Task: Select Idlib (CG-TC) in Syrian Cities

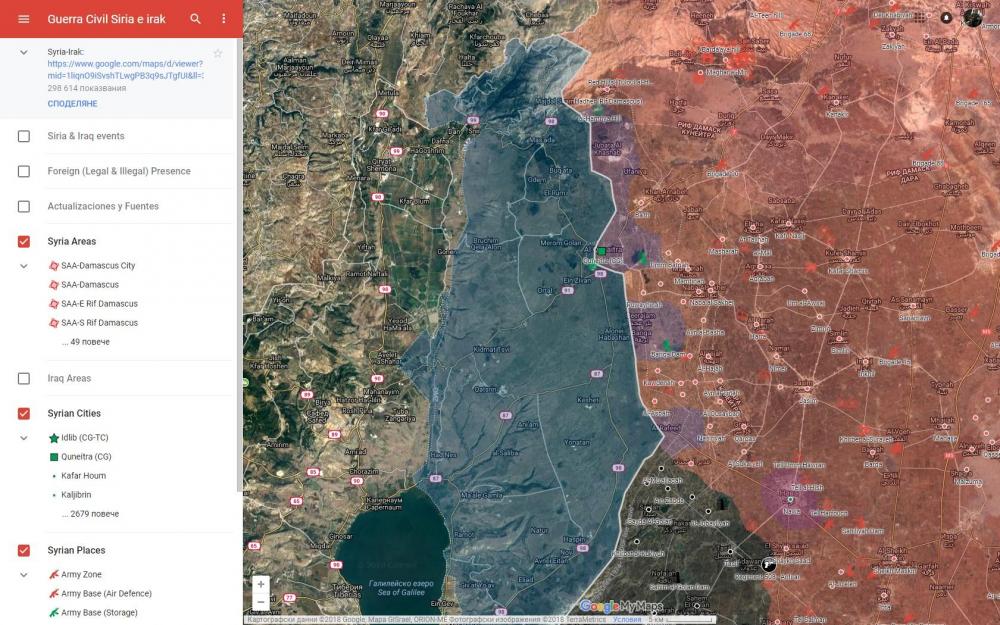Action: (87, 438)
